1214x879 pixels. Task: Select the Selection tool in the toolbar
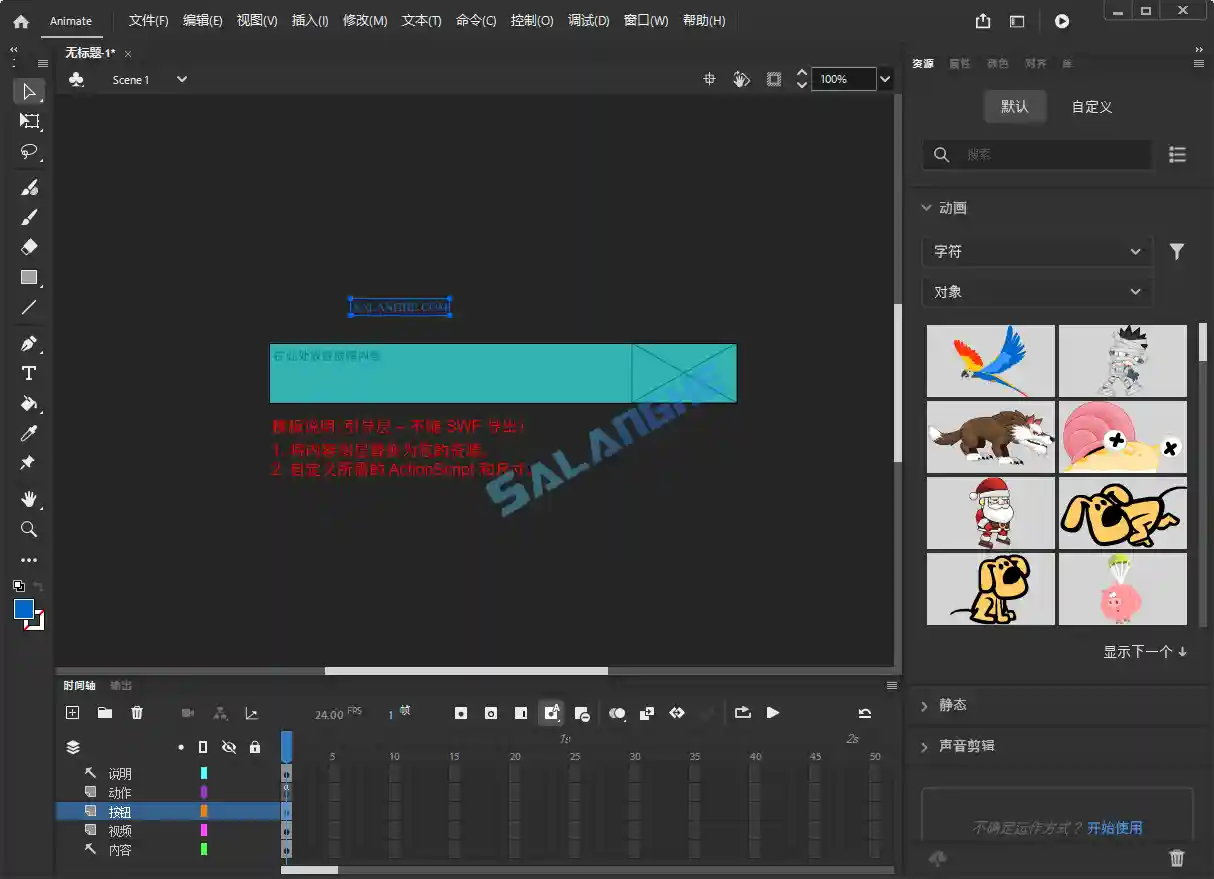(29, 92)
